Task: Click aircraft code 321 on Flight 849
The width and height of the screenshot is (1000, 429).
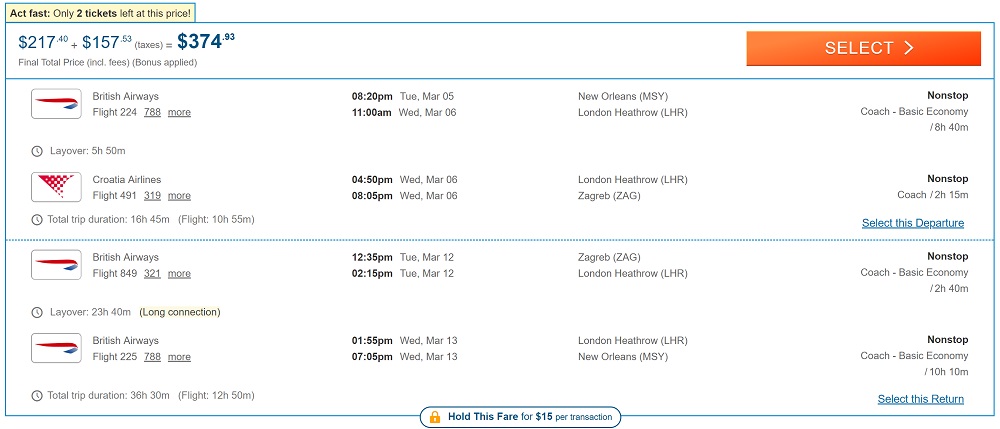Action: (152, 274)
